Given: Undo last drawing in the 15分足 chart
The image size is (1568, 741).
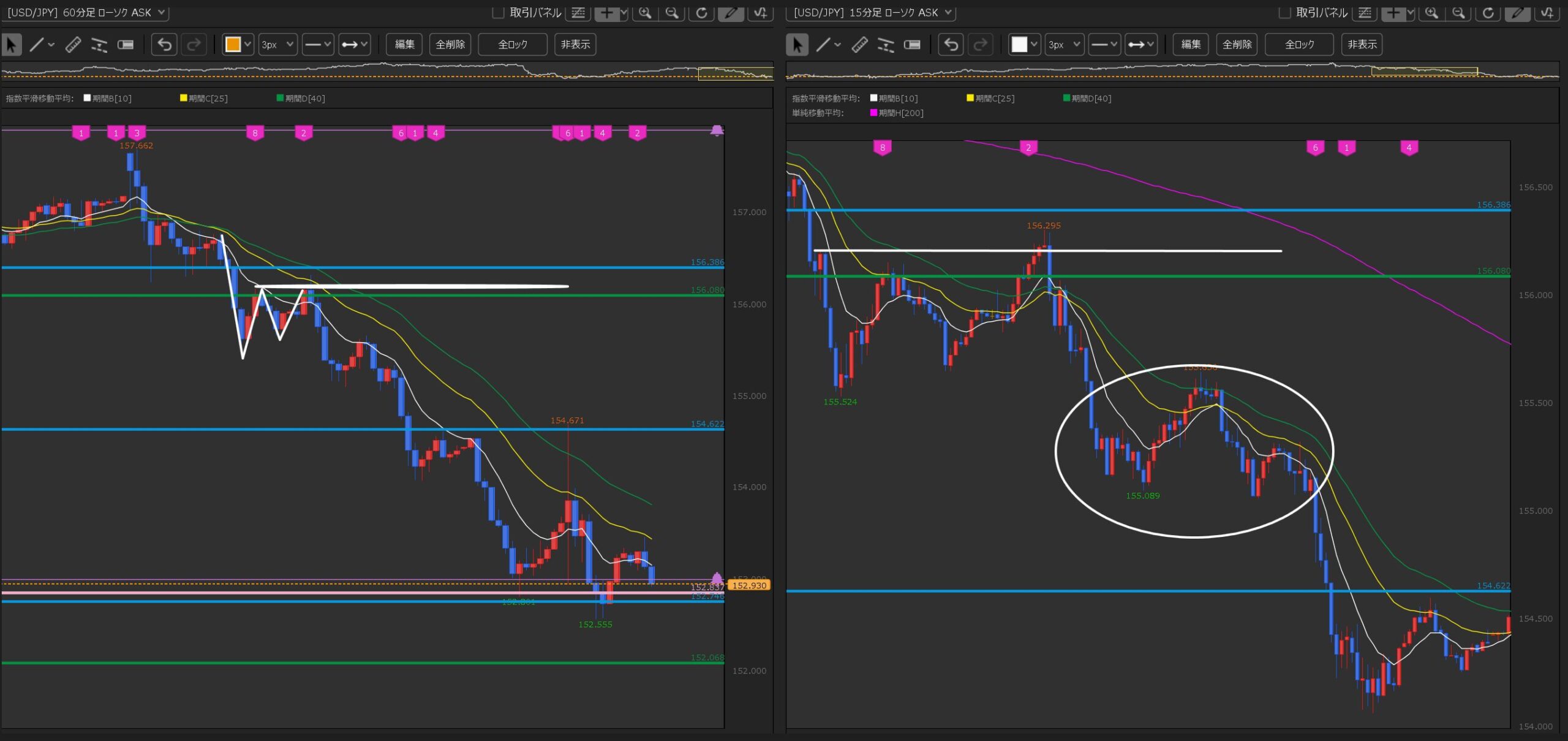Looking at the screenshot, I should (951, 44).
